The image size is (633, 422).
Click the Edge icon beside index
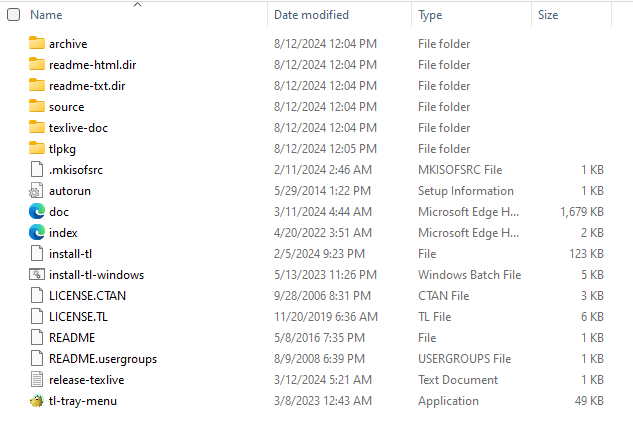coord(37,233)
